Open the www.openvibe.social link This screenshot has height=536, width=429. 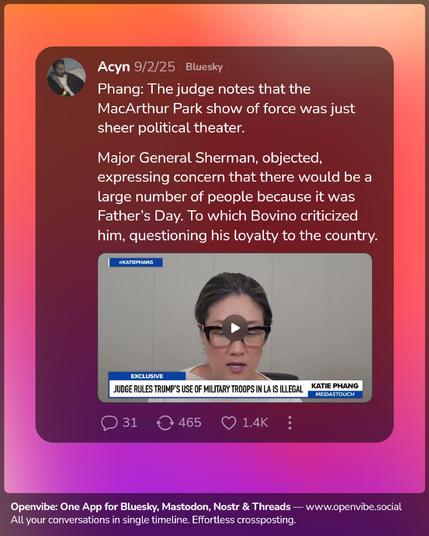coord(354,507)
